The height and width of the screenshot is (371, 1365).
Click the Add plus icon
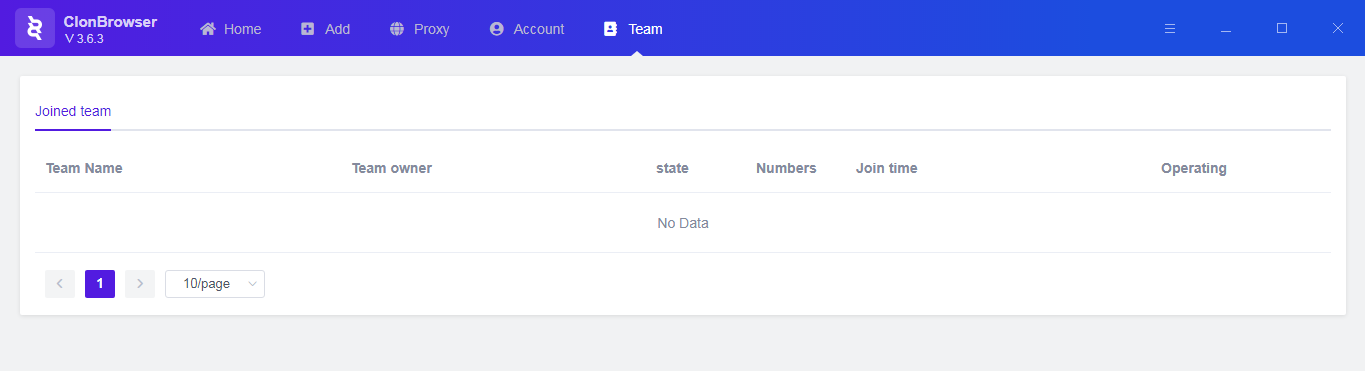coord(308,29)
